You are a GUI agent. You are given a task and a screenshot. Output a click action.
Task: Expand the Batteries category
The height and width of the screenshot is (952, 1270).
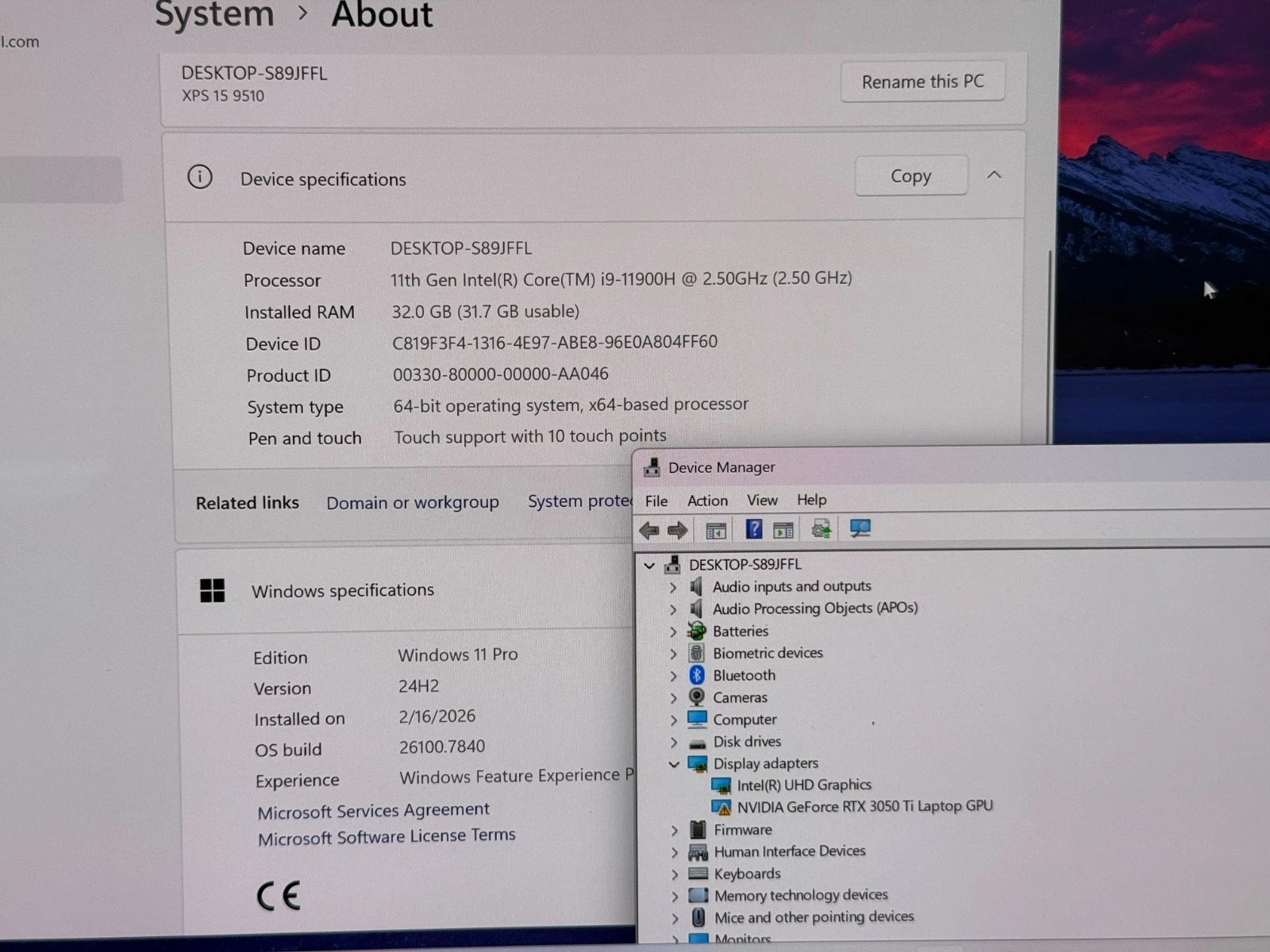click(673, 631)
